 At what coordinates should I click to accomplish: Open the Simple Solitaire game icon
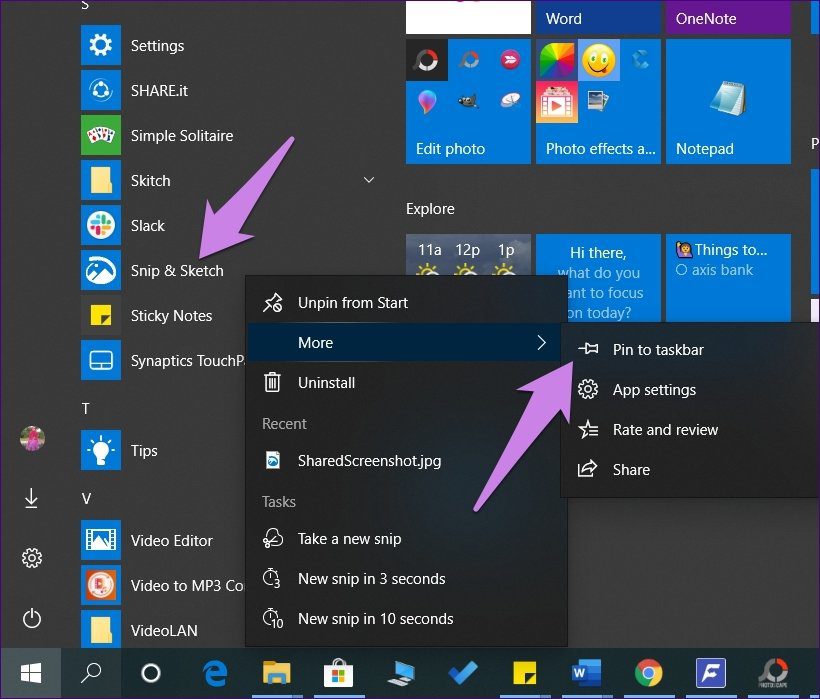[101, 135]
